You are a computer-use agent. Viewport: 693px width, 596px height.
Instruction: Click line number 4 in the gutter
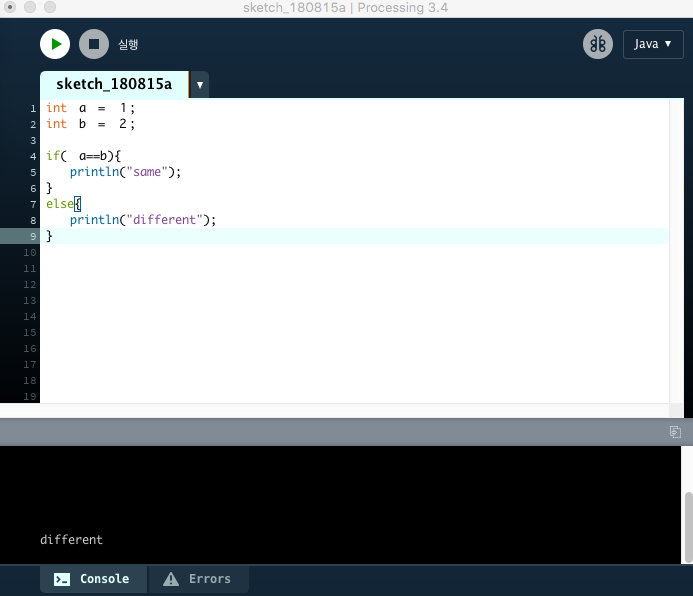[33, 156]
